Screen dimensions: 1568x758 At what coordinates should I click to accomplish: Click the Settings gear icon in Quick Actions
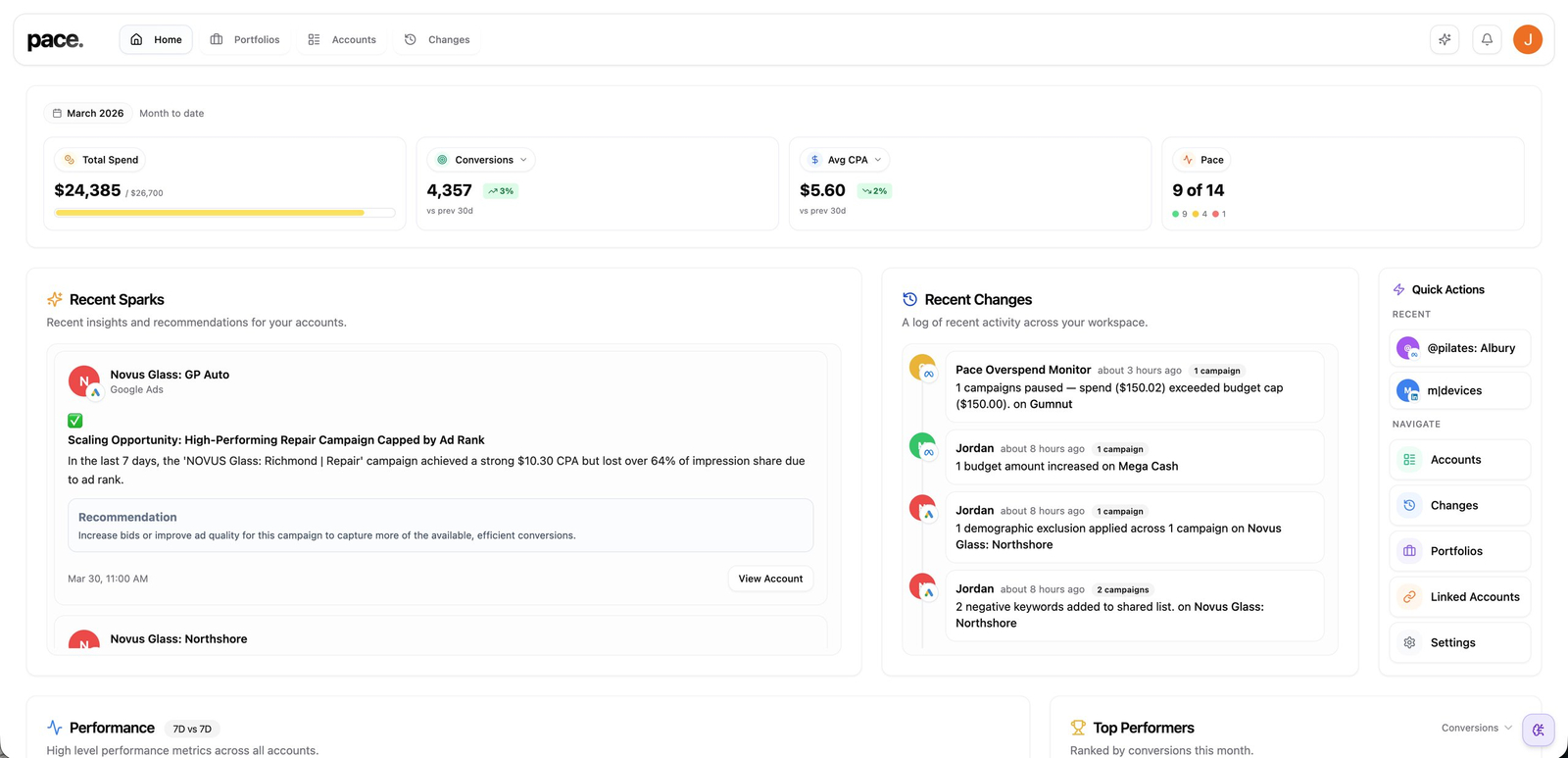click(1409, 643)
